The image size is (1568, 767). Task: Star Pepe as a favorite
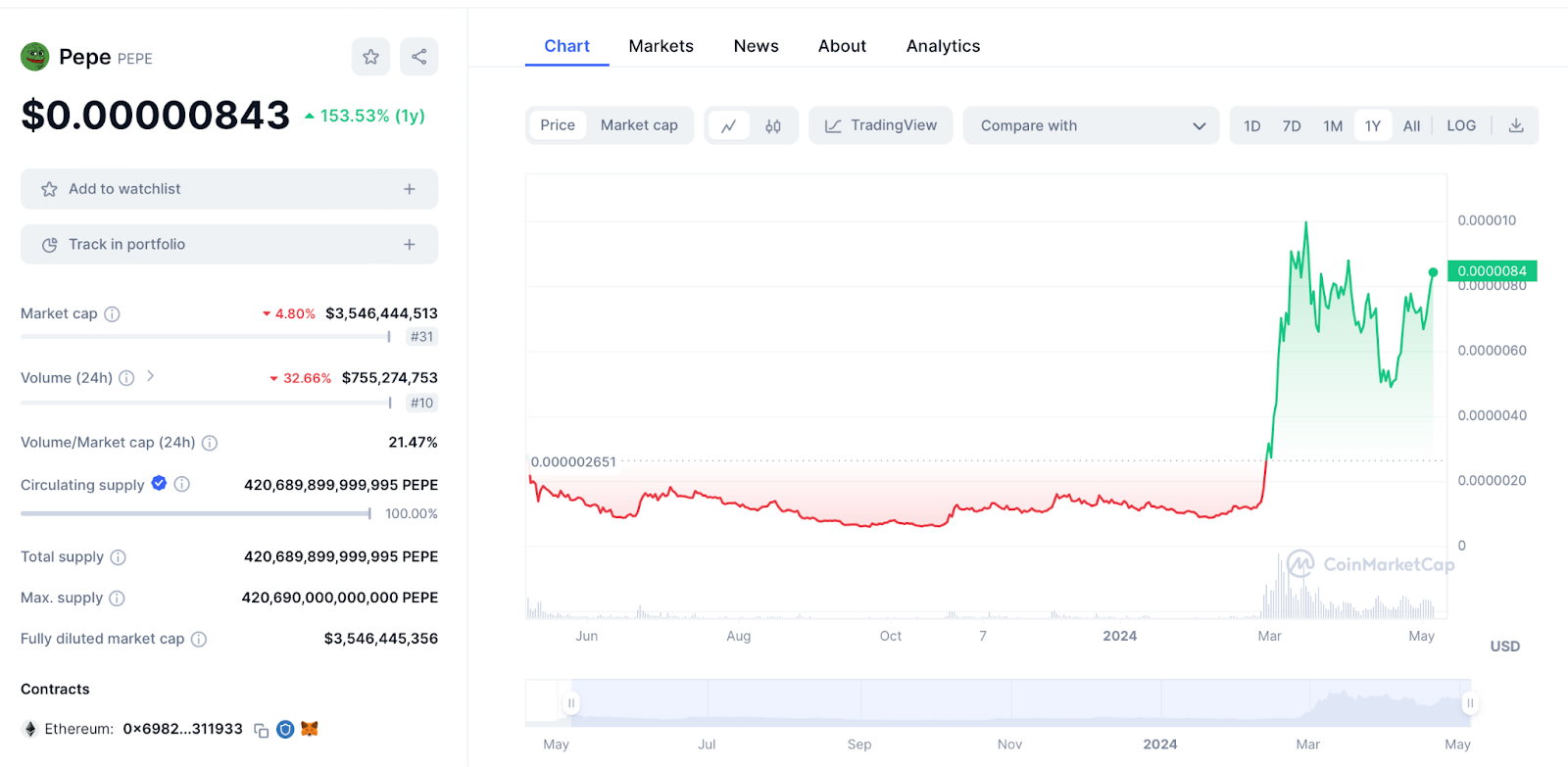(370, 57)
